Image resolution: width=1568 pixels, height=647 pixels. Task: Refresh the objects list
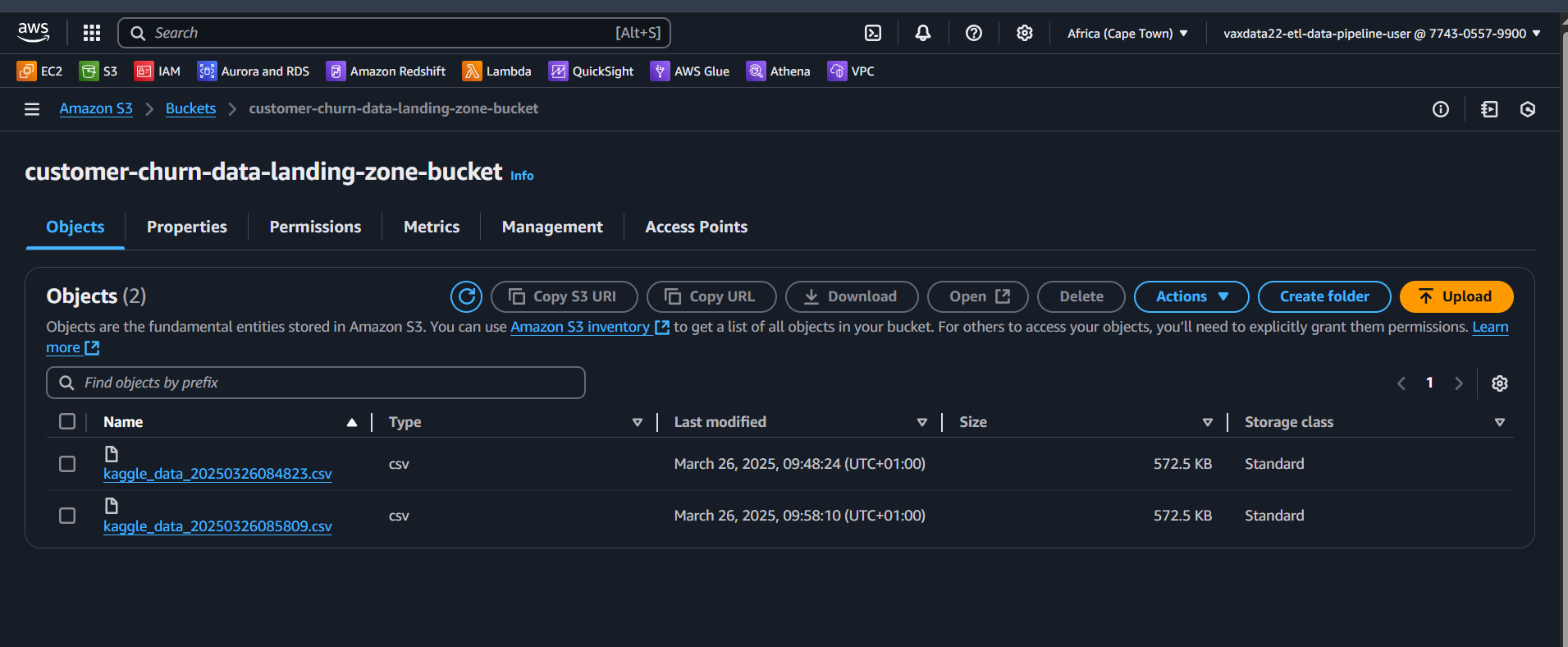pos(466,296)
